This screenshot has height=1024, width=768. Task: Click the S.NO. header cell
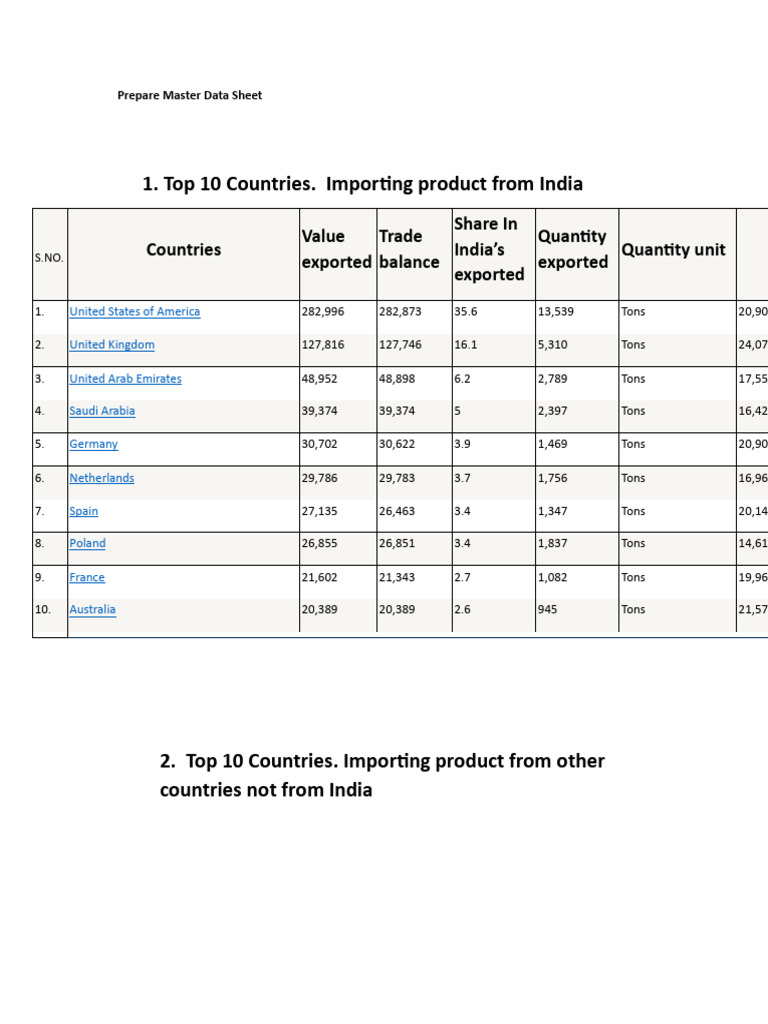click(49, 258)
